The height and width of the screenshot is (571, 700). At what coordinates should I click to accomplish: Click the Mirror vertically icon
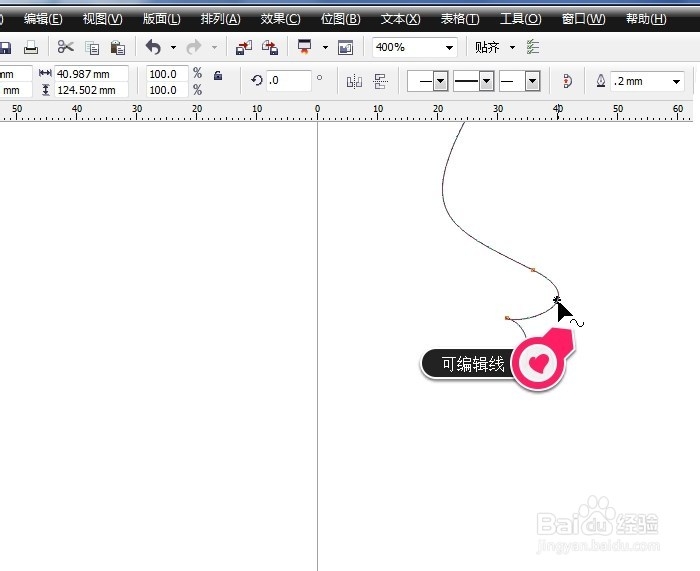click(x=380, y=81)
